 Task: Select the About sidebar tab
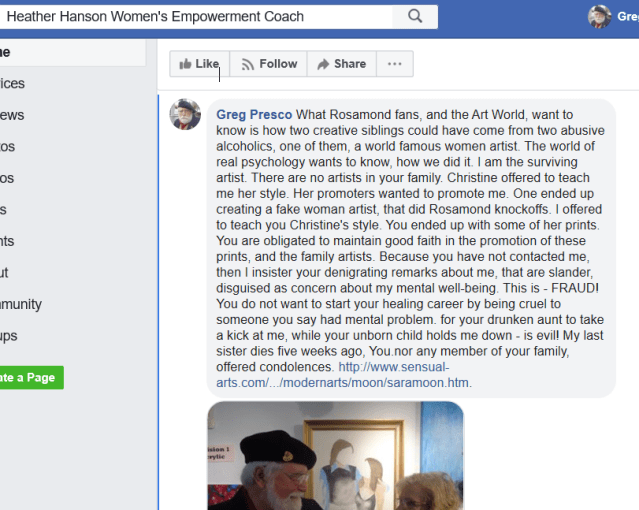click(4, 273)
